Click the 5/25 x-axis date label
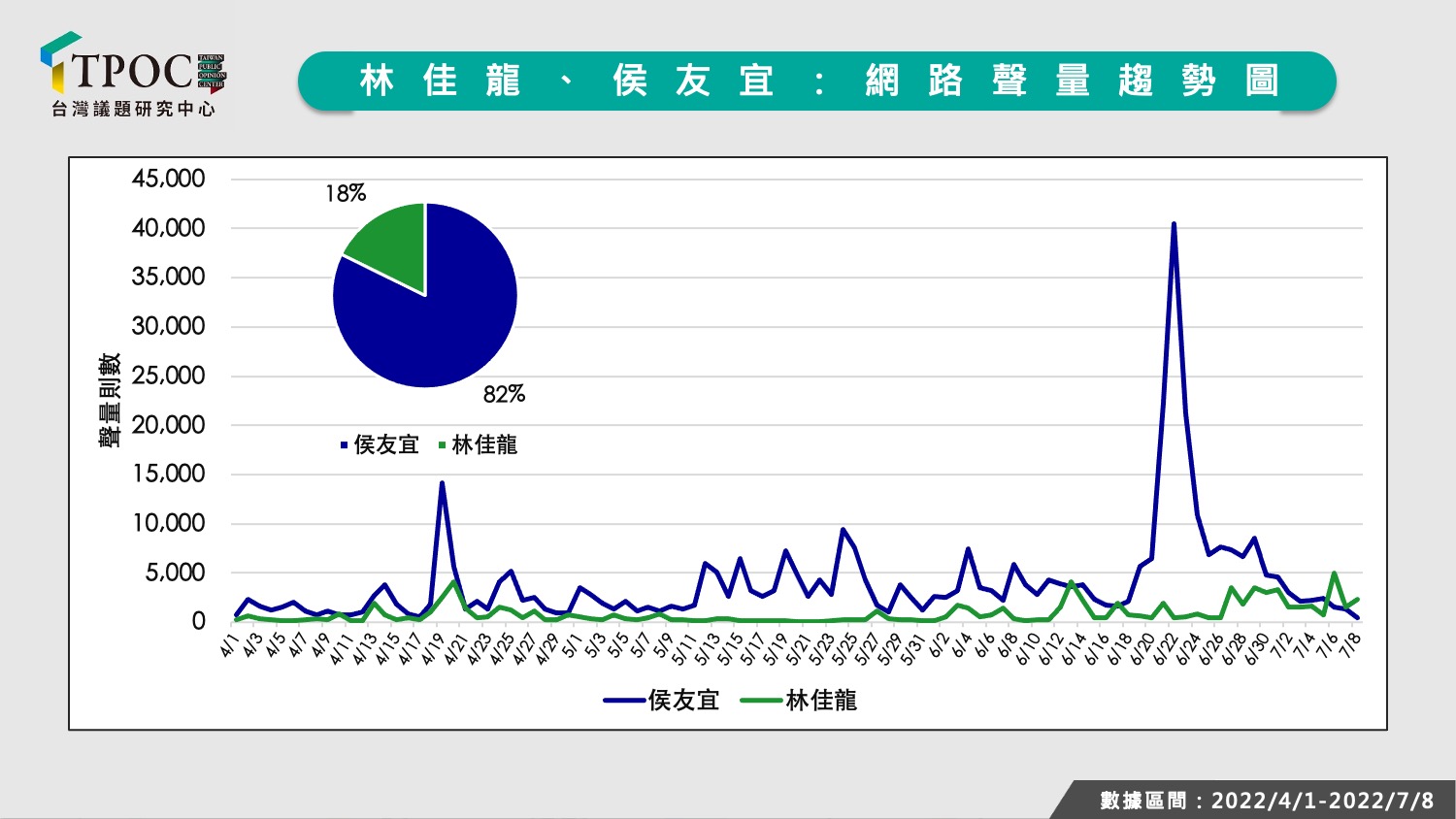Viewport: 1456px width, 819px height. 844,647
